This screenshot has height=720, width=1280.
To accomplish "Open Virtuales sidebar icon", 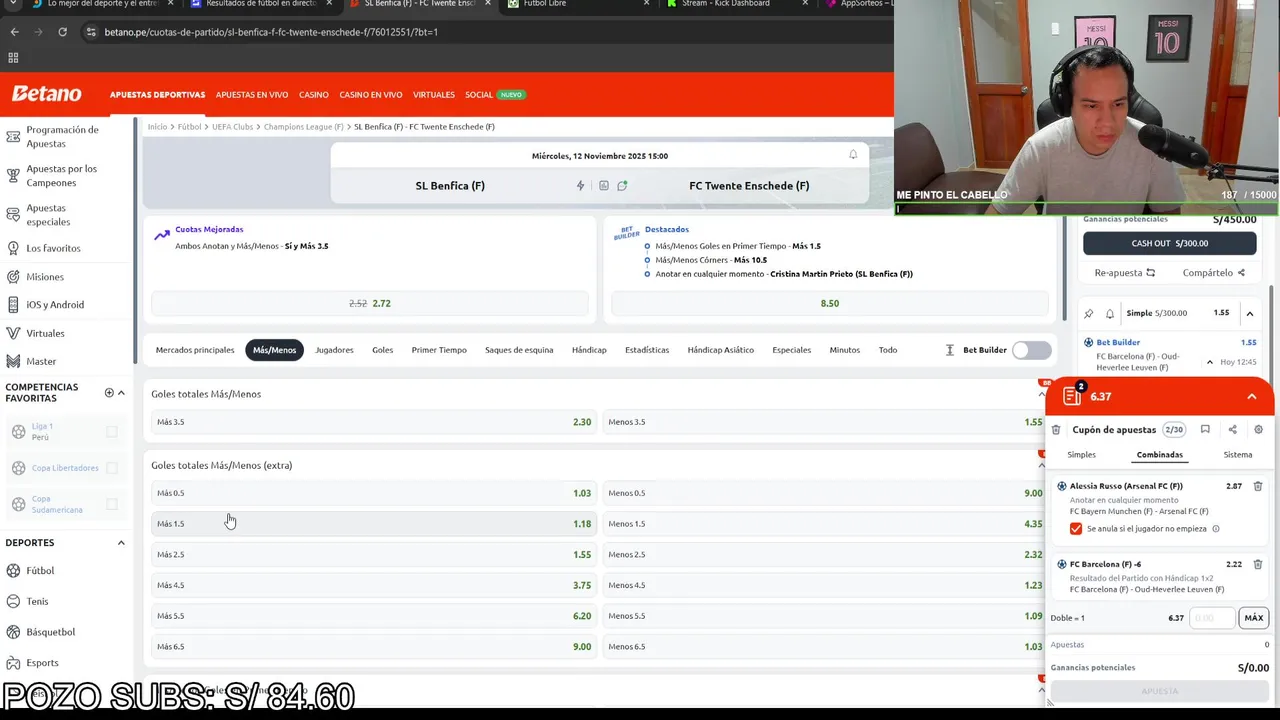I will click(x=13, y=333).
